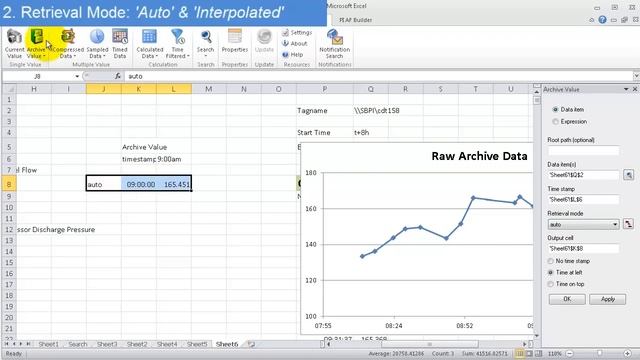Image resolution: width=640 pixels, height=360 pixels.
Task: Click the new sheet tab icon
Action: point(251,344)
